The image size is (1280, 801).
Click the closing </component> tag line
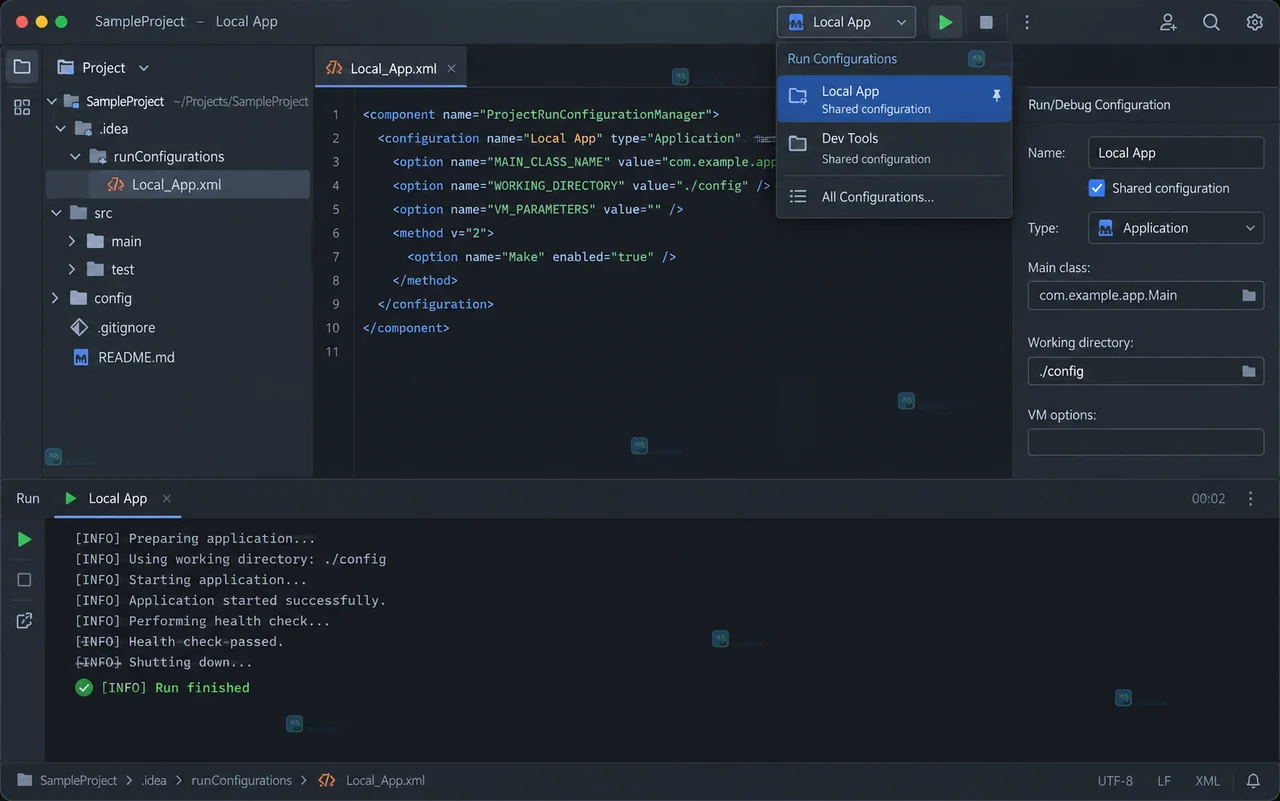point(406,327)
